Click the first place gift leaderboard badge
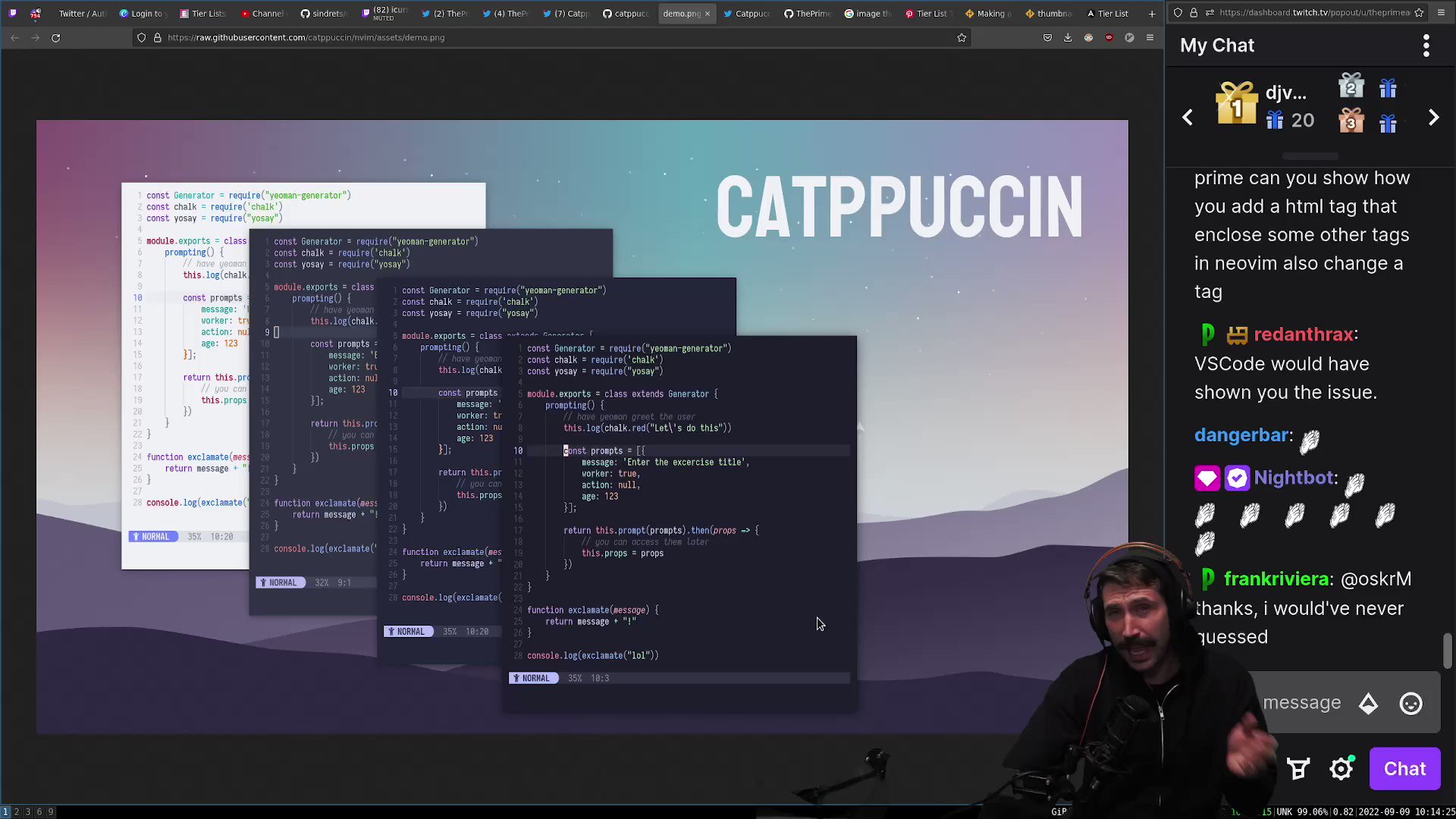Image resolution: width=1456 pixels, height=819 pixels. pyautogui.click(x=1237, y=104)
